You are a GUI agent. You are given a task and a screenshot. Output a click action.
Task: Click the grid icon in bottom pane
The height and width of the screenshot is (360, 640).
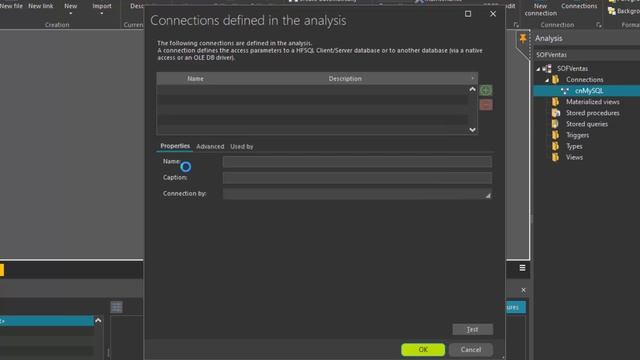(x=116, y=307)
